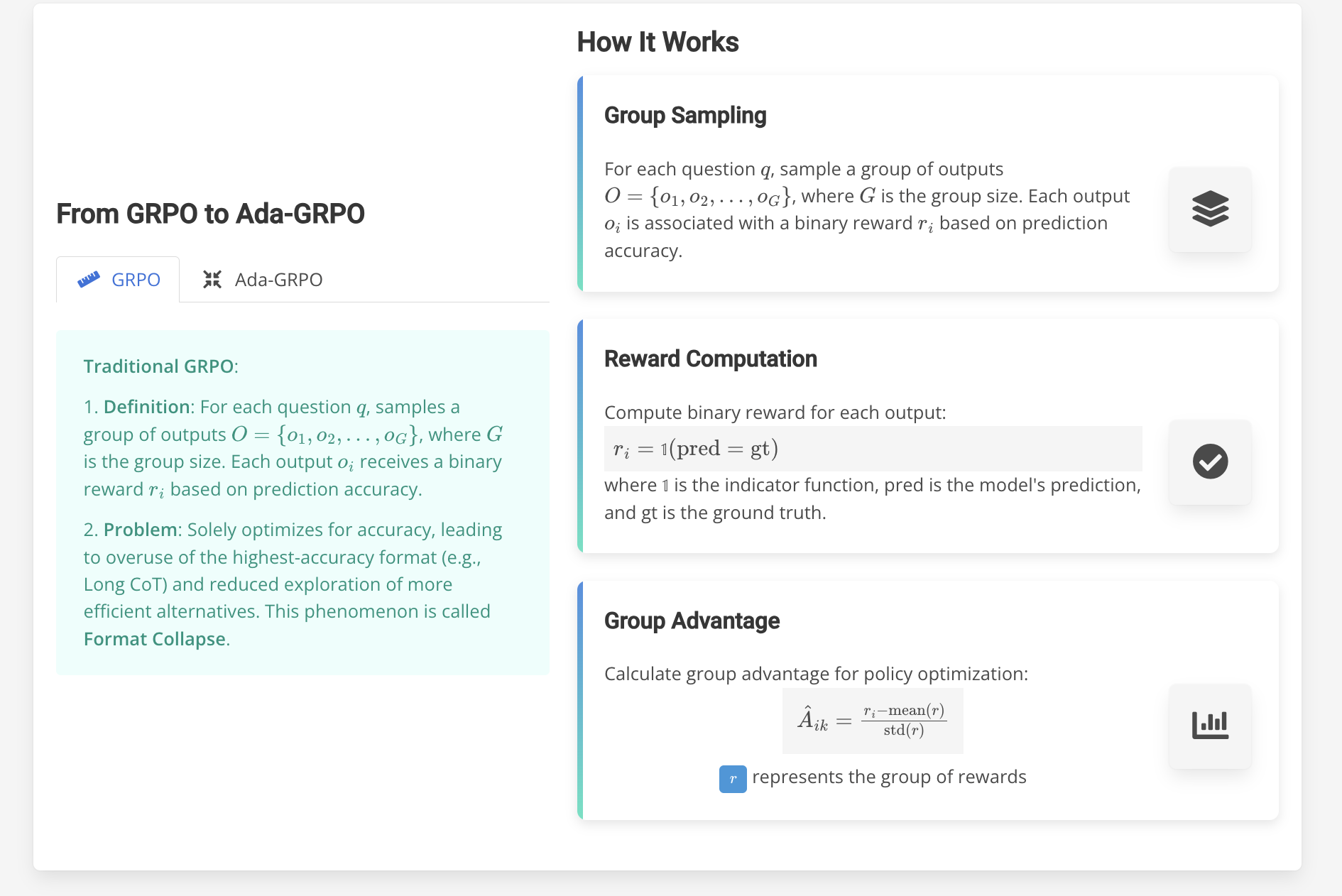Click the shrink-arrows icon beside Ada-GRPO label

[212, 279]
